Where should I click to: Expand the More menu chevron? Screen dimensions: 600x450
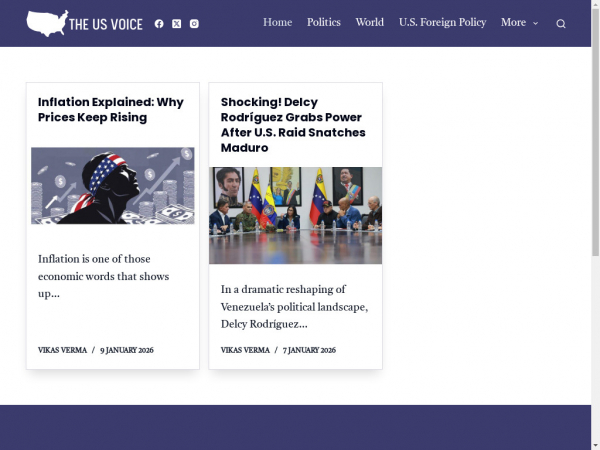[x=535, y=23]
